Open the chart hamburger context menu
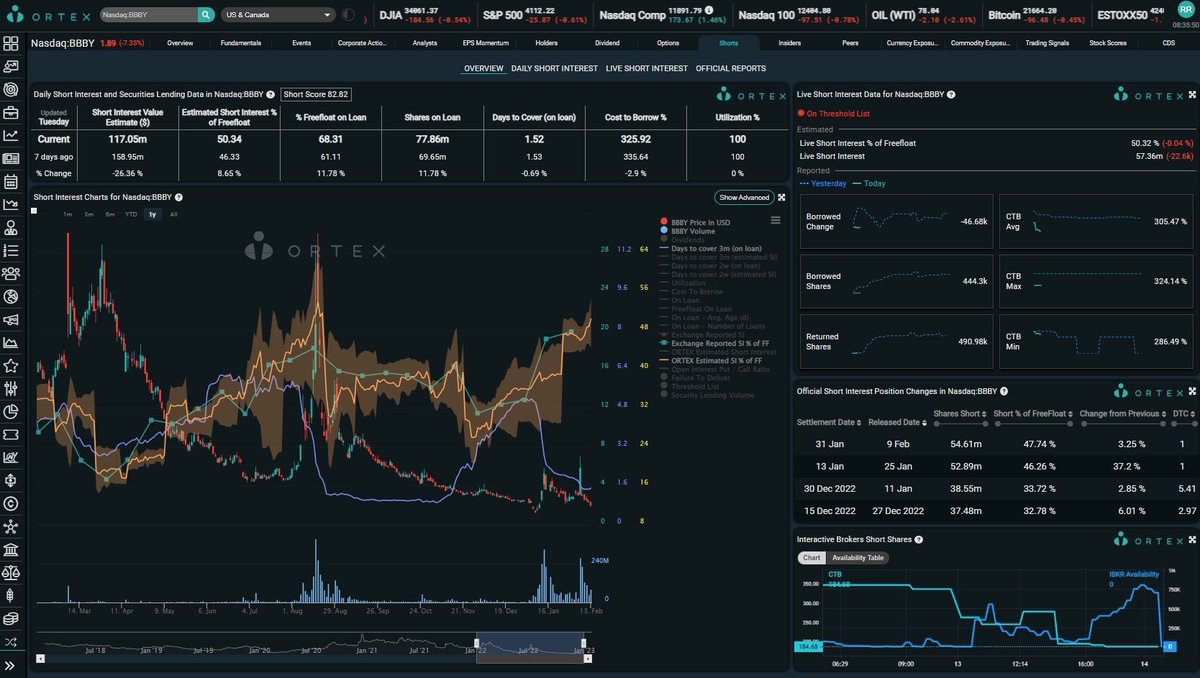Viewport: 1200px width, 678px height. pyautogui.click(x=775, y=220)
